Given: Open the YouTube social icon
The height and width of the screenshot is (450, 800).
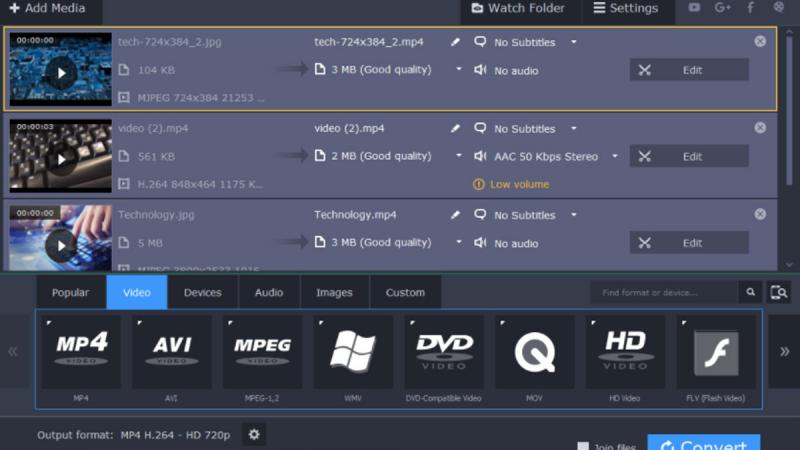Looking at the screenshot, I should click(x=694, y=8).
